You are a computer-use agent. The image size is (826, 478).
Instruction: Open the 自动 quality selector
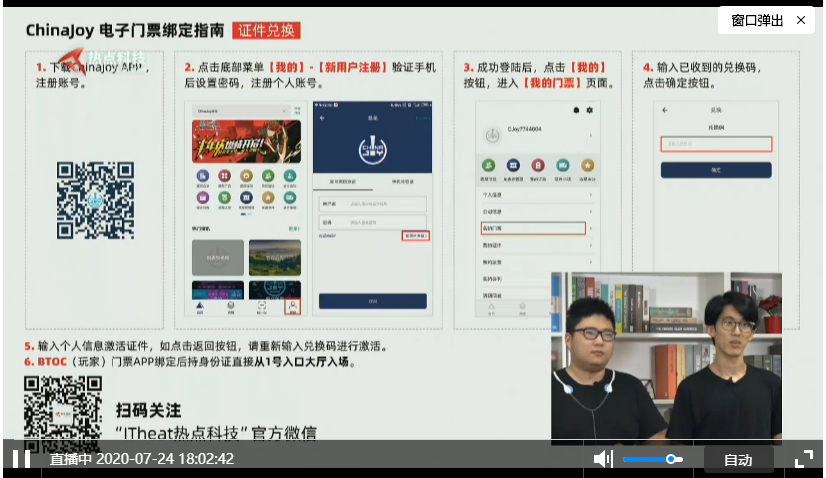coord(738,460)
